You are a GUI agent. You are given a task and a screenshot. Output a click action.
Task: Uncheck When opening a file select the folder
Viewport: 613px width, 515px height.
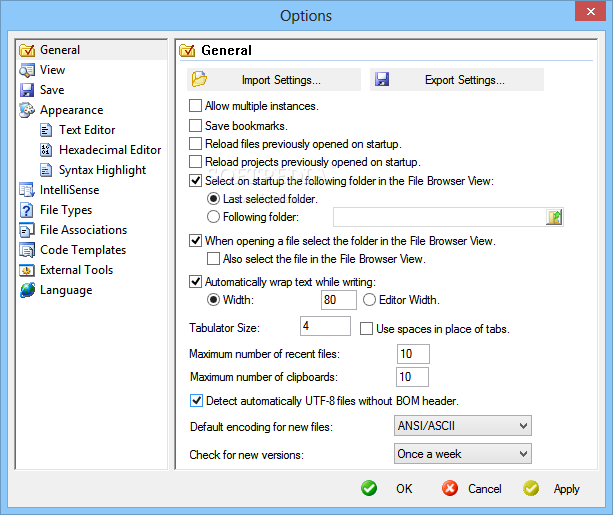click(195, 240)
